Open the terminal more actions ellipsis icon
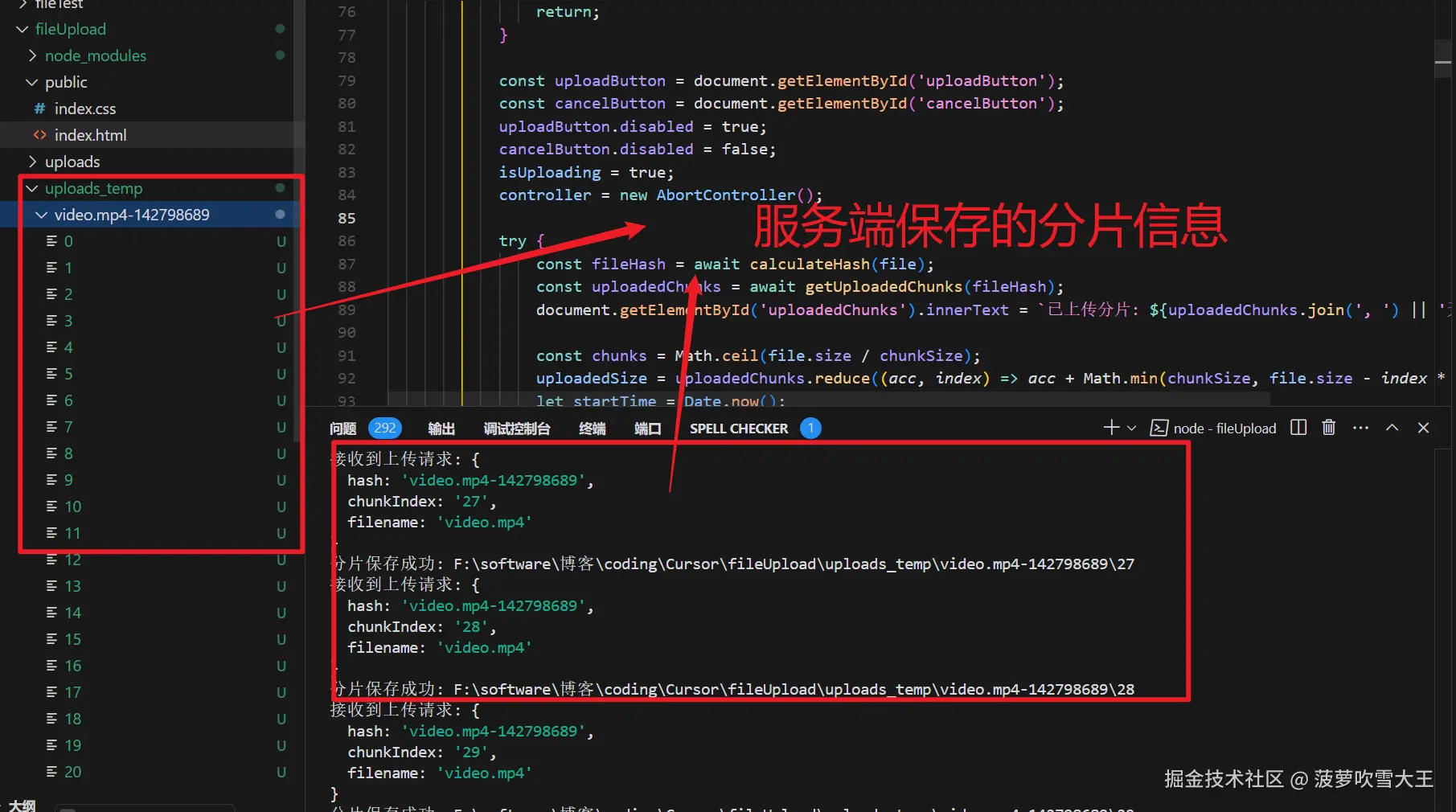The image size is (1456, 812). [1360, 428]
